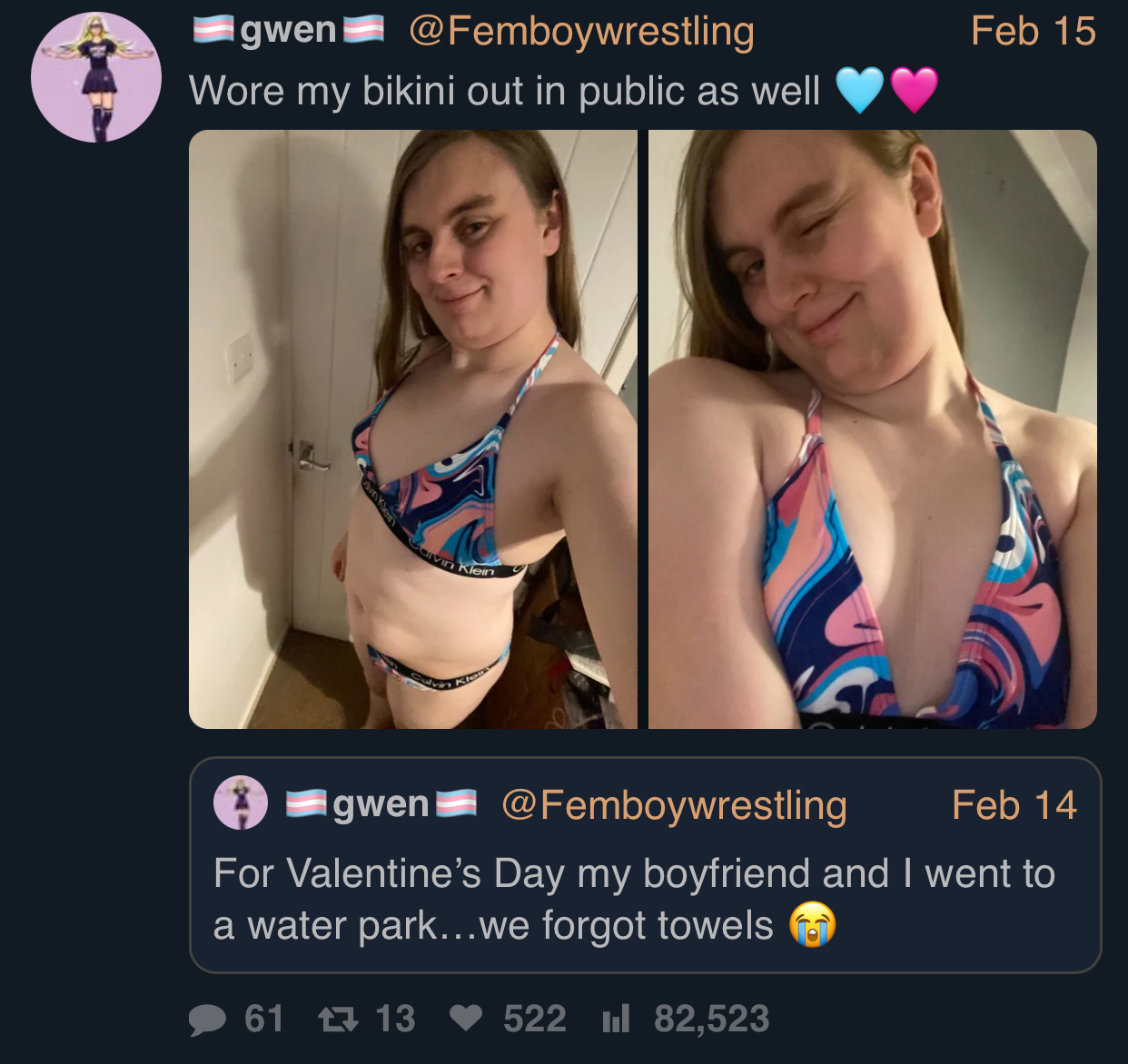Open the @Femboywrestling handle on the main tweet
The width and height of the screenshot is (1128, 1064).
pyautogui.click(x=582, y=31)
